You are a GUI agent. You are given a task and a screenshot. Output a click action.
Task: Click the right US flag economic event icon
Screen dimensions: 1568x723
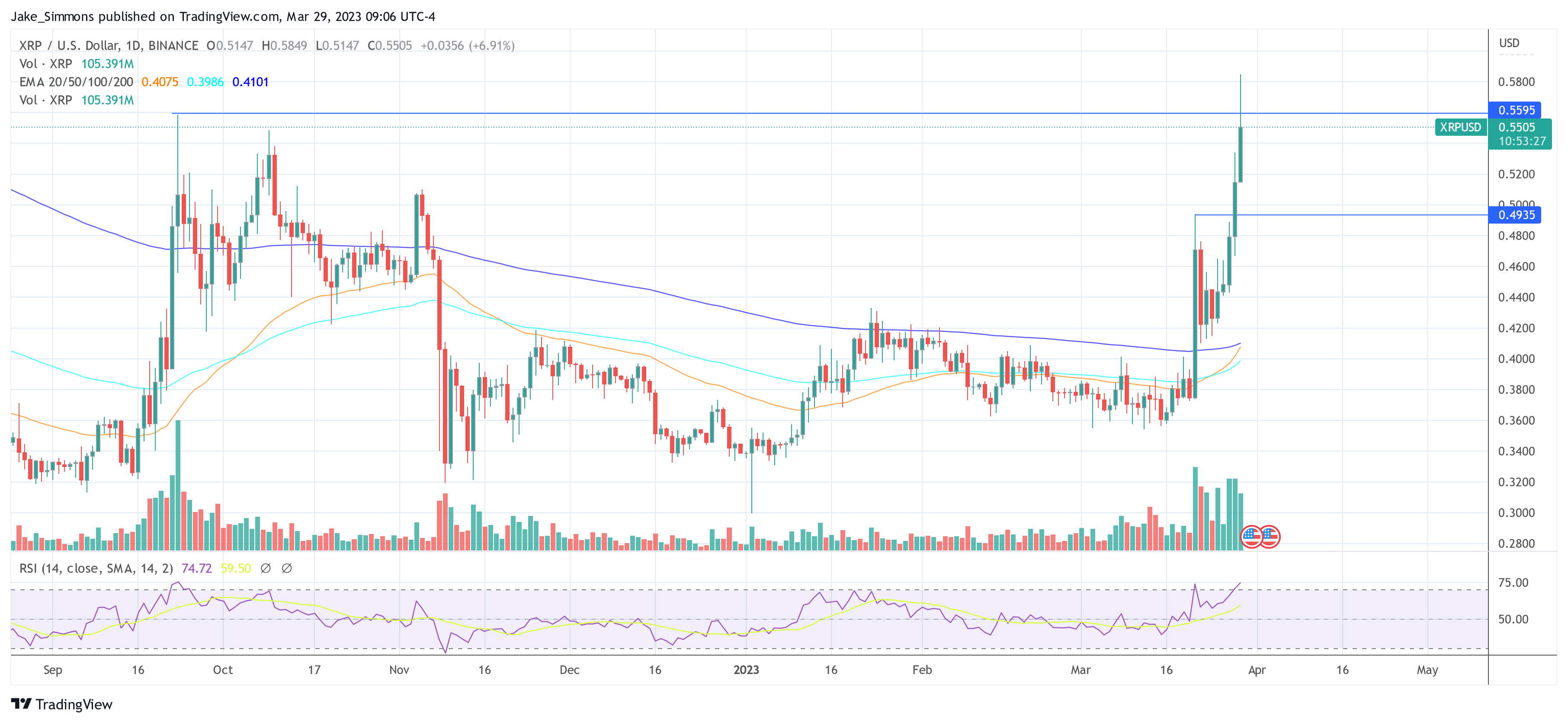coord(1270,537)
